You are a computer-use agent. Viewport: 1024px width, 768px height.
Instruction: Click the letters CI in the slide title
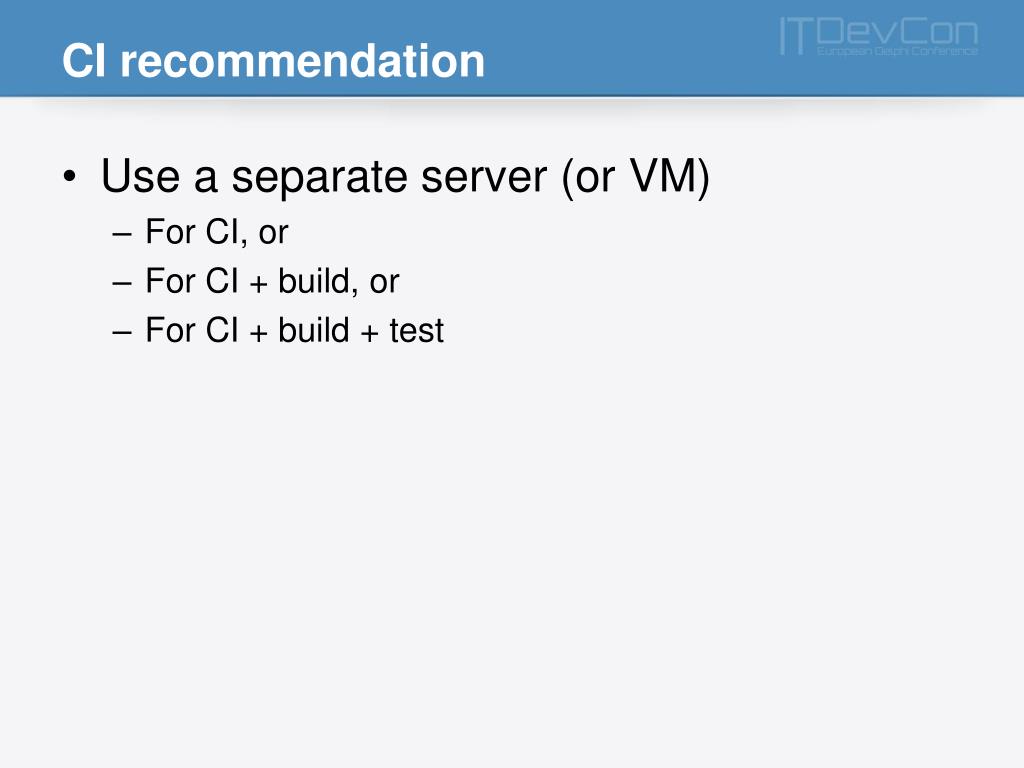tap(84, 61)
